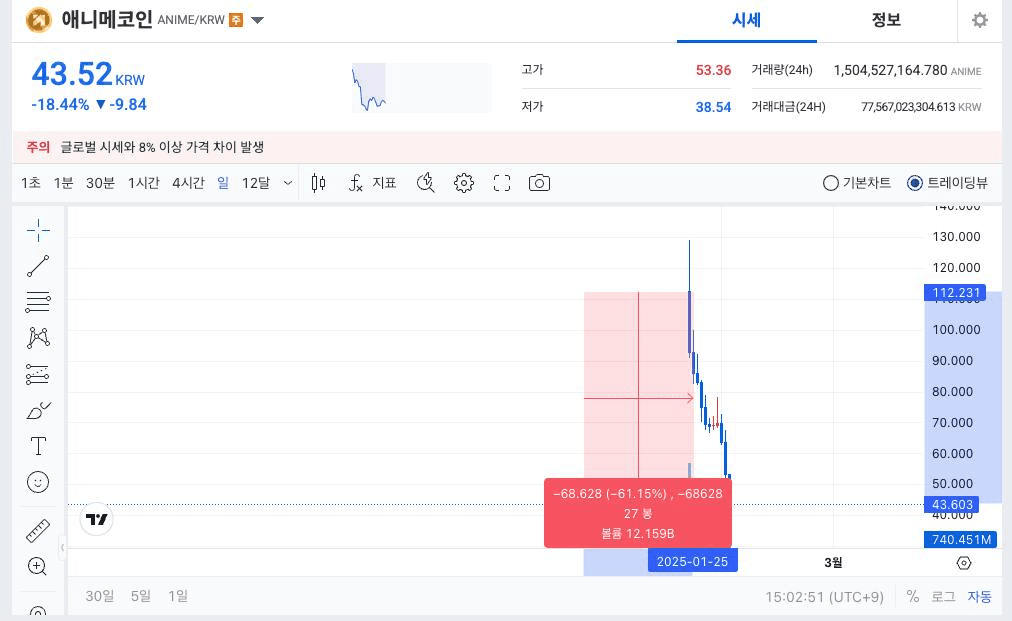This screenshot has width=1012, height=621.
Task: Open the indicator template search icon
Action: coord(425,183)
